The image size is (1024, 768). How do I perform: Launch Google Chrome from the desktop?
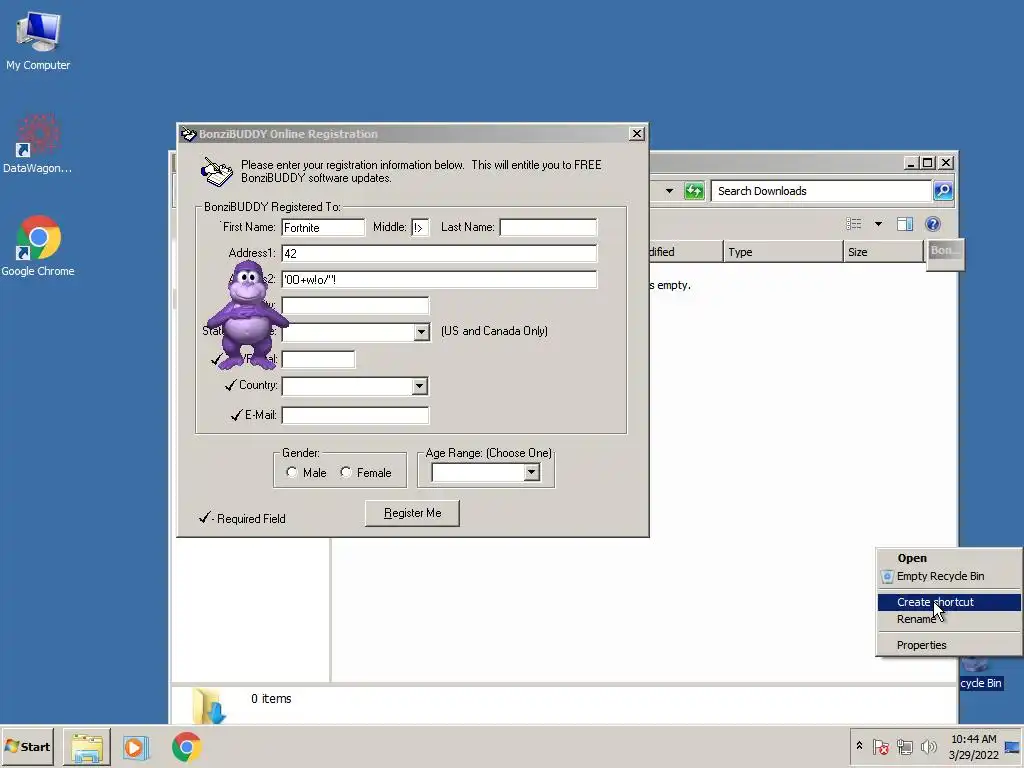pyautogui.click(x=38, y=246)
